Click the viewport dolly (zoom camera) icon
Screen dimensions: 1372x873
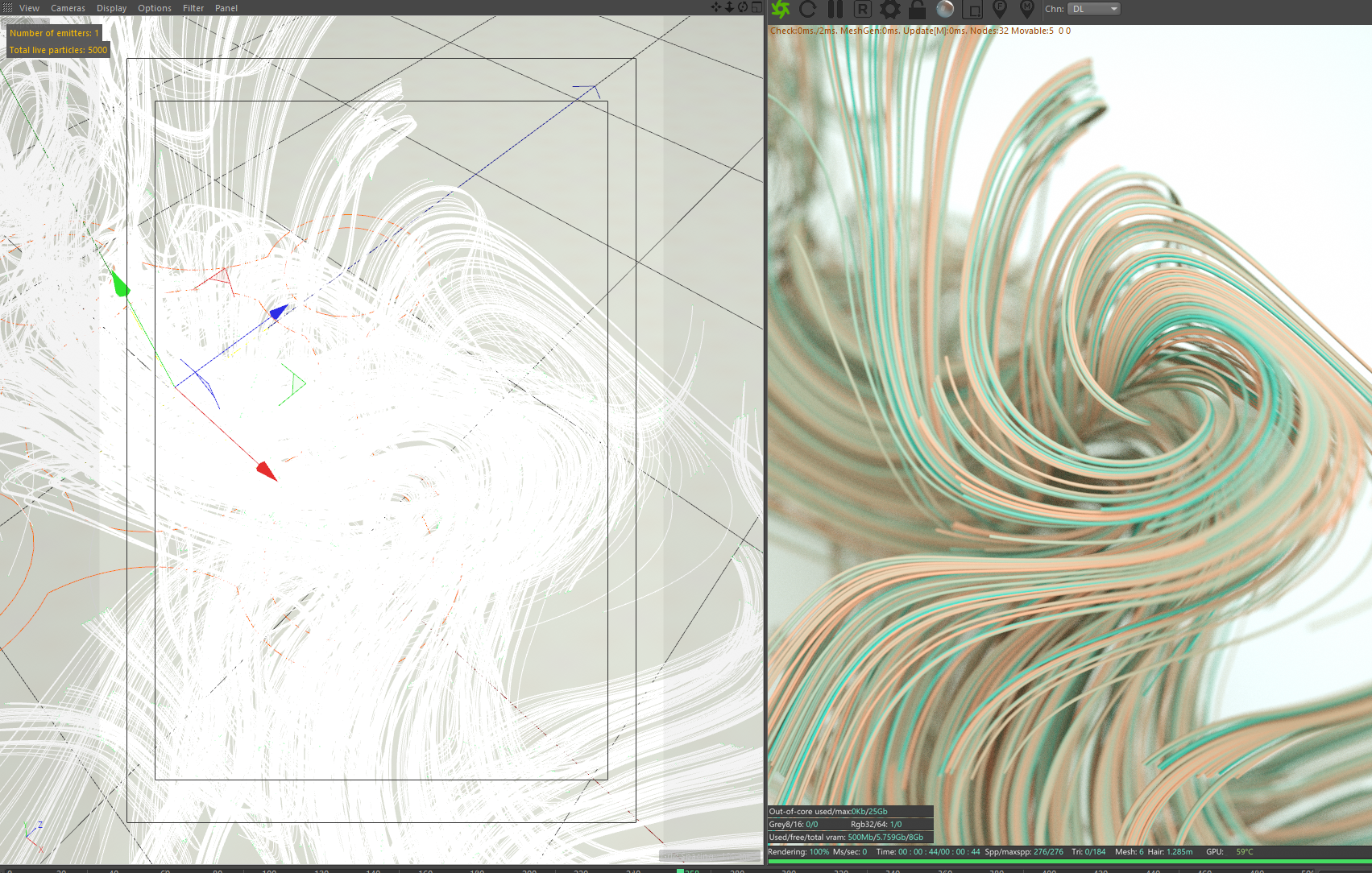click(x=729, y=7)
